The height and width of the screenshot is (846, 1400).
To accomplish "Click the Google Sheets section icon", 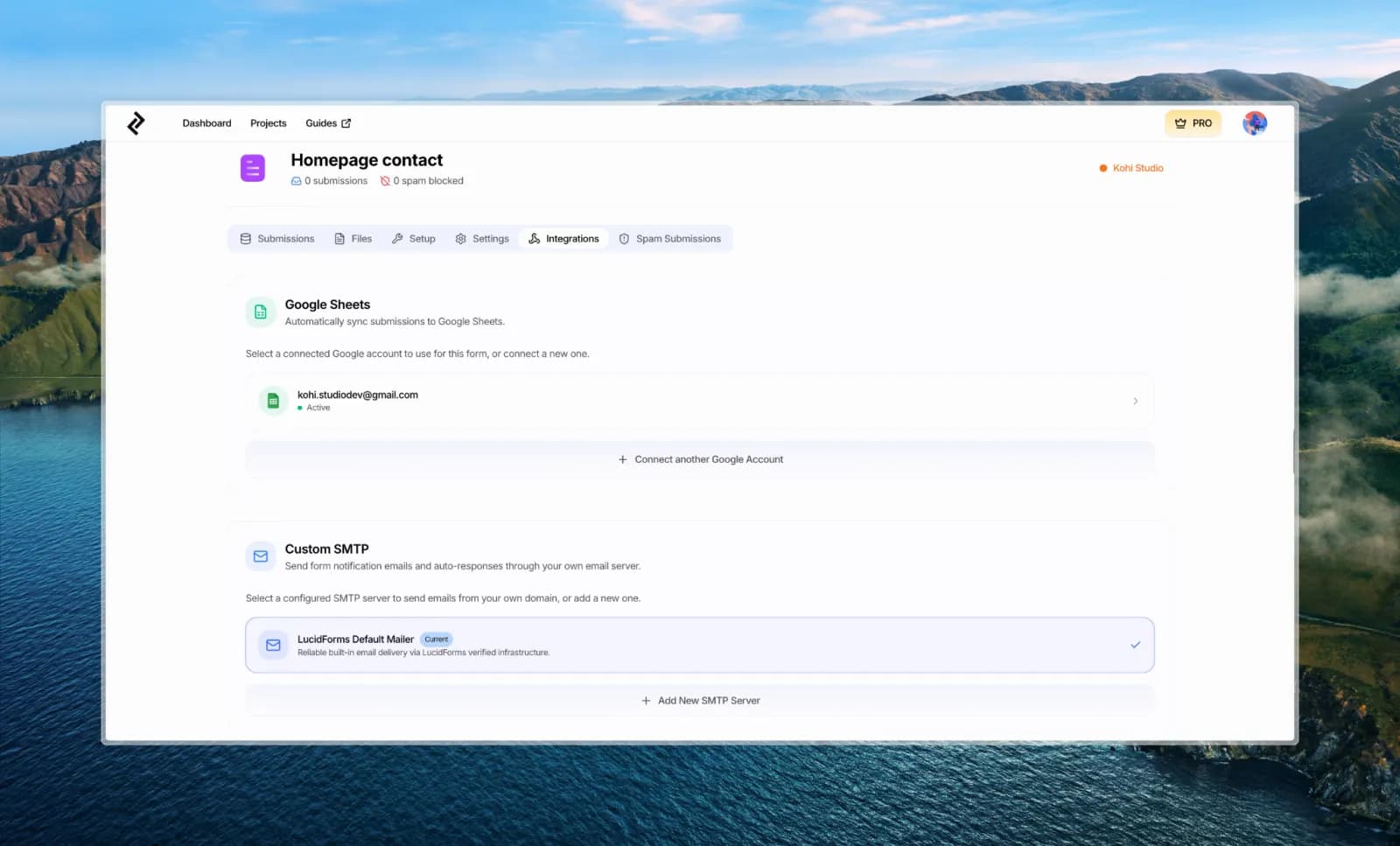I will tap(261, 311).
